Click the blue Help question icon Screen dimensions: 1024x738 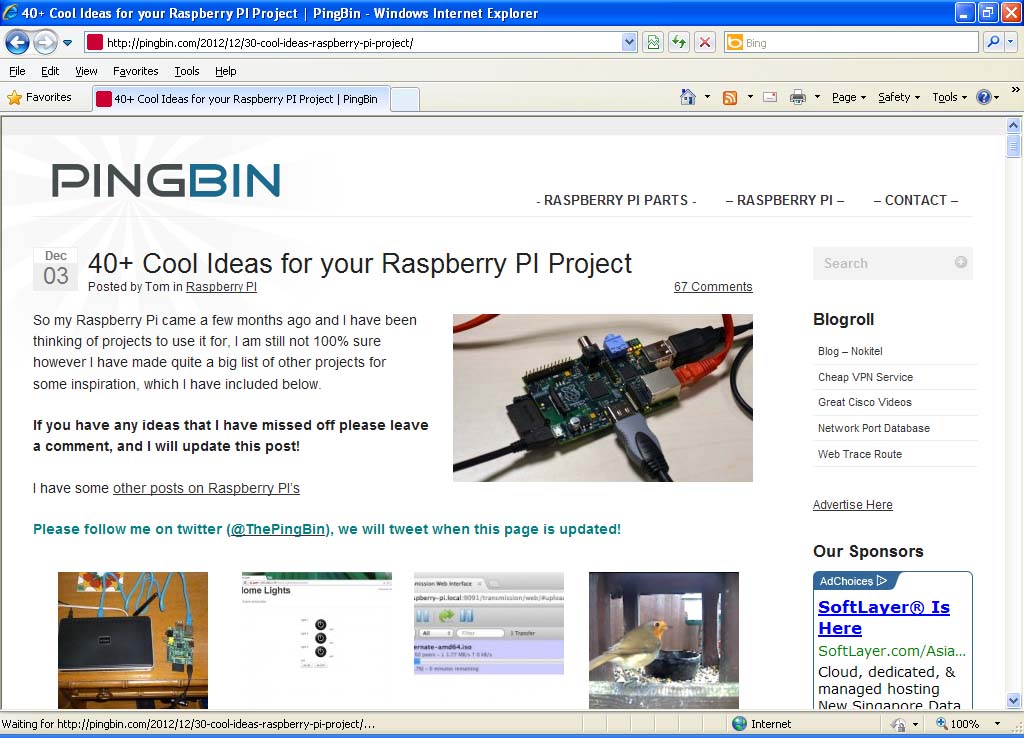(x=984, y=97)
